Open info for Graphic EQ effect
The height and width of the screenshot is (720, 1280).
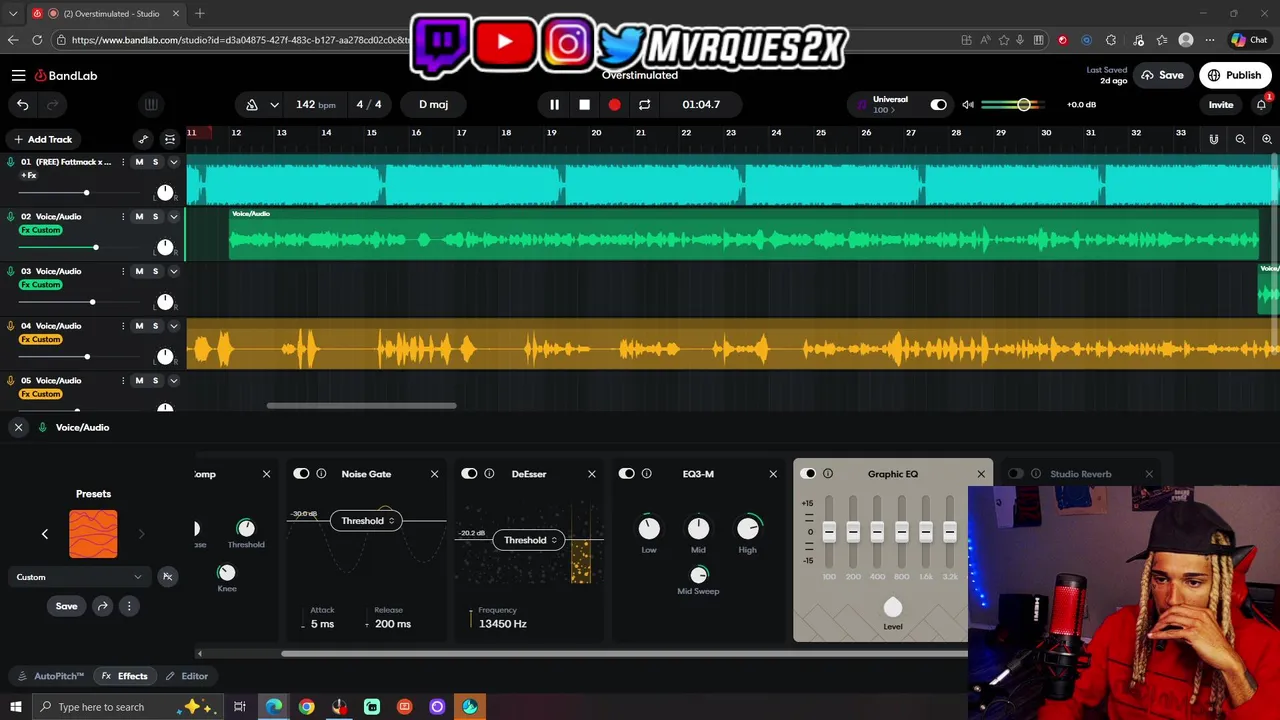[x=828, y=474]
